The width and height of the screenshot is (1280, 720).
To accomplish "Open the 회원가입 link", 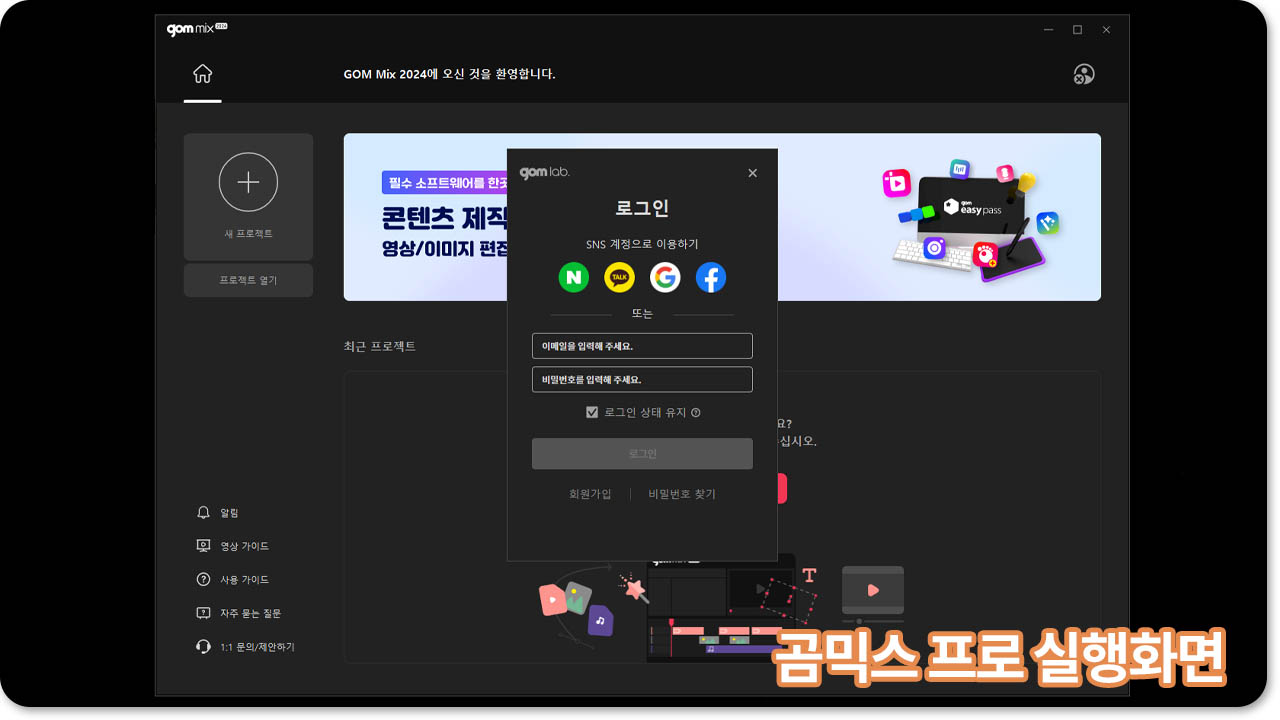I will point(590,494).
